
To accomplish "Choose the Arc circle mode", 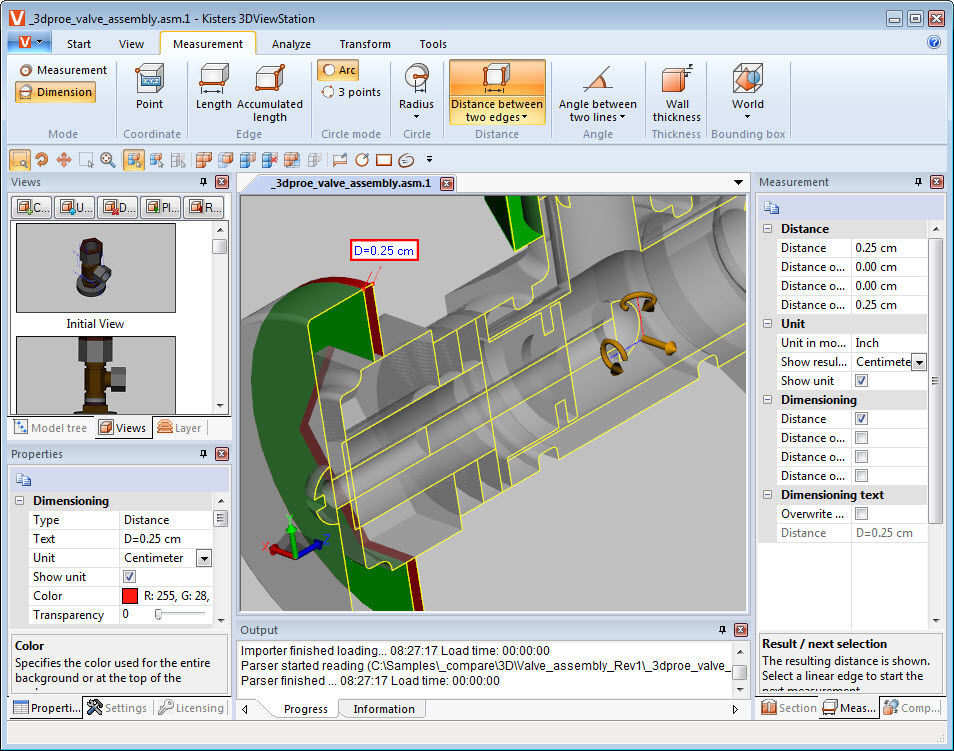I will click(339, 70).
